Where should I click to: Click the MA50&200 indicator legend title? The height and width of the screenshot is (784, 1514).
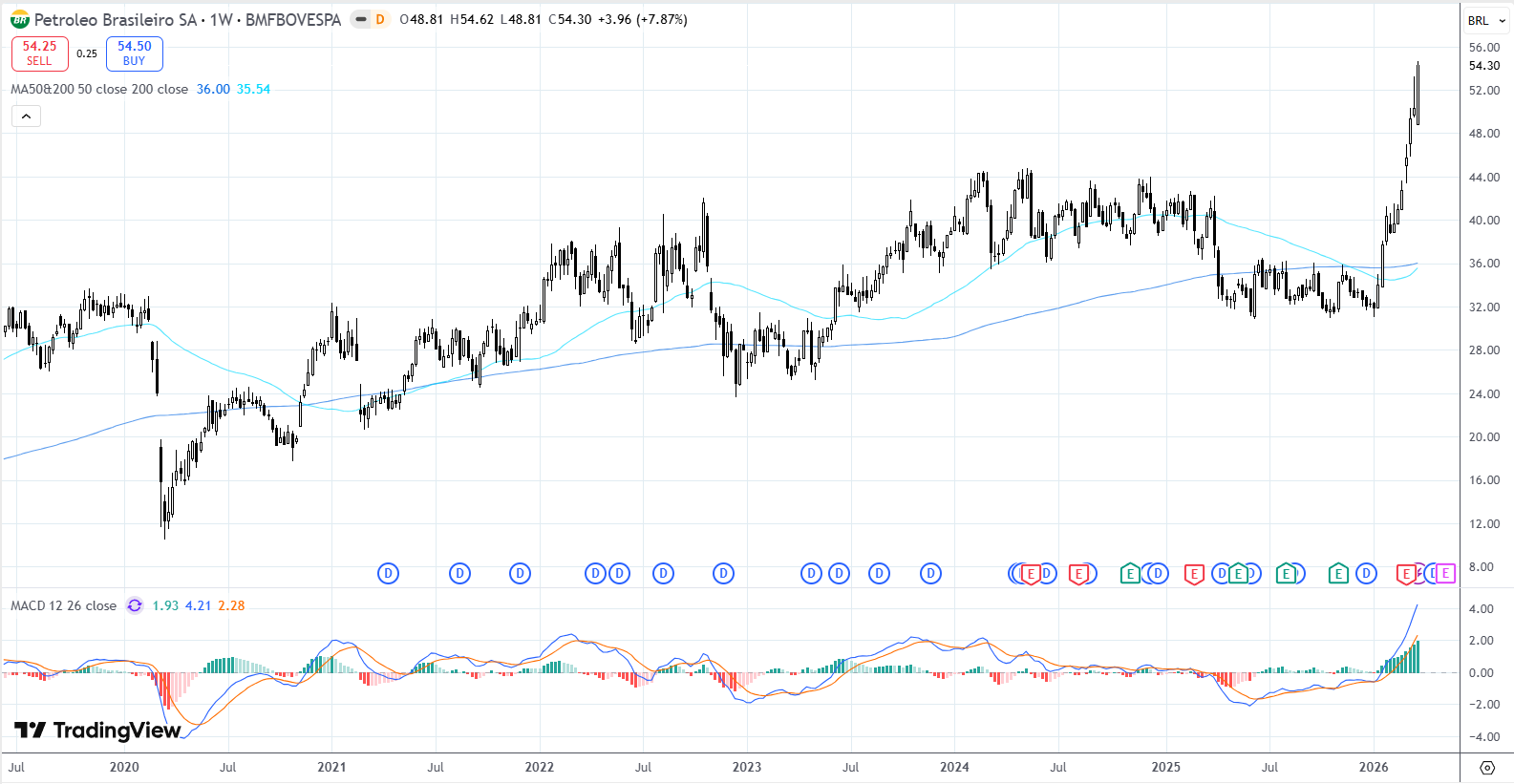coord(99,89)
